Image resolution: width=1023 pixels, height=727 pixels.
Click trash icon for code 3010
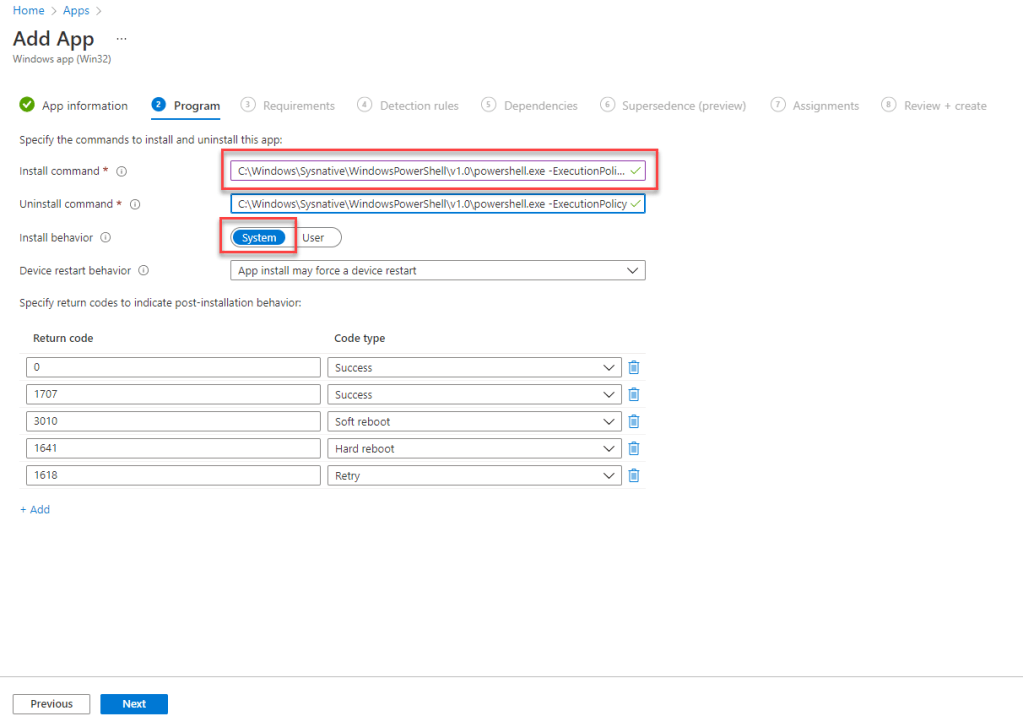pos(633,422)
